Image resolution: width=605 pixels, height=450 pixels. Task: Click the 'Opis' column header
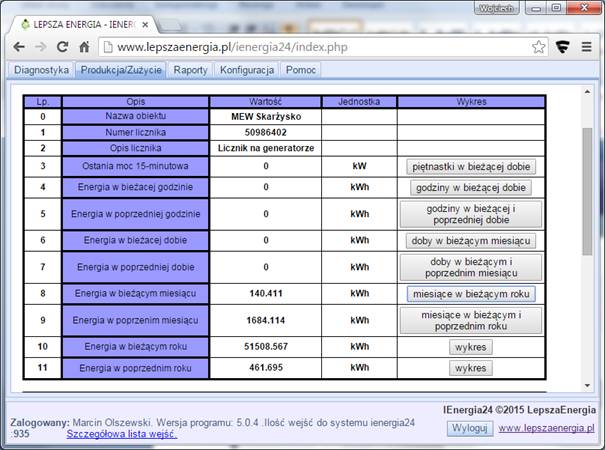135,102
